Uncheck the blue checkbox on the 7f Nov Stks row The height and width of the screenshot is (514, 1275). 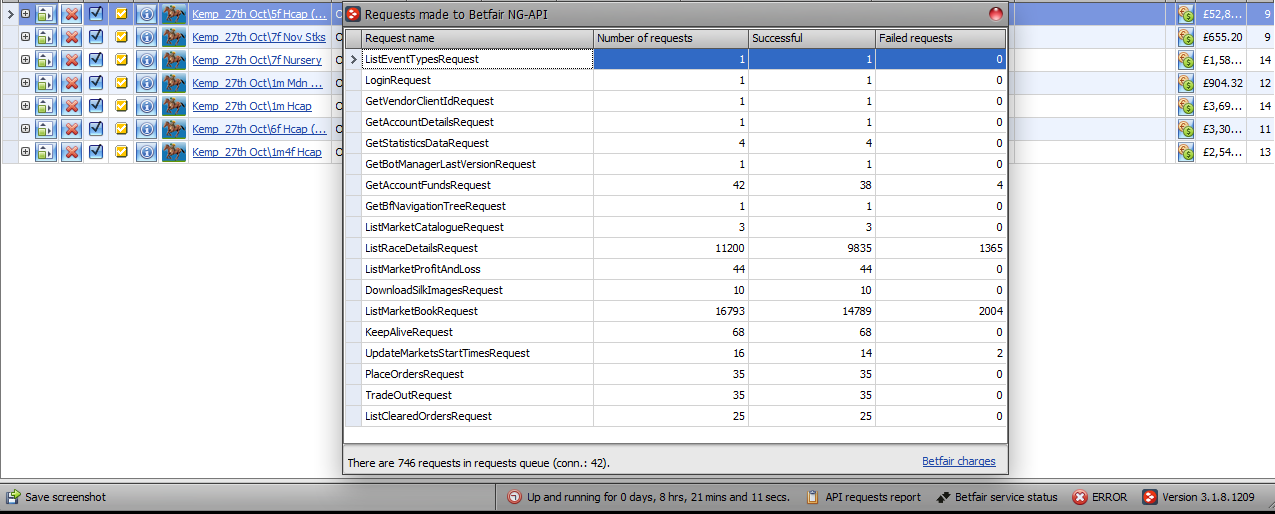[96, 37]
